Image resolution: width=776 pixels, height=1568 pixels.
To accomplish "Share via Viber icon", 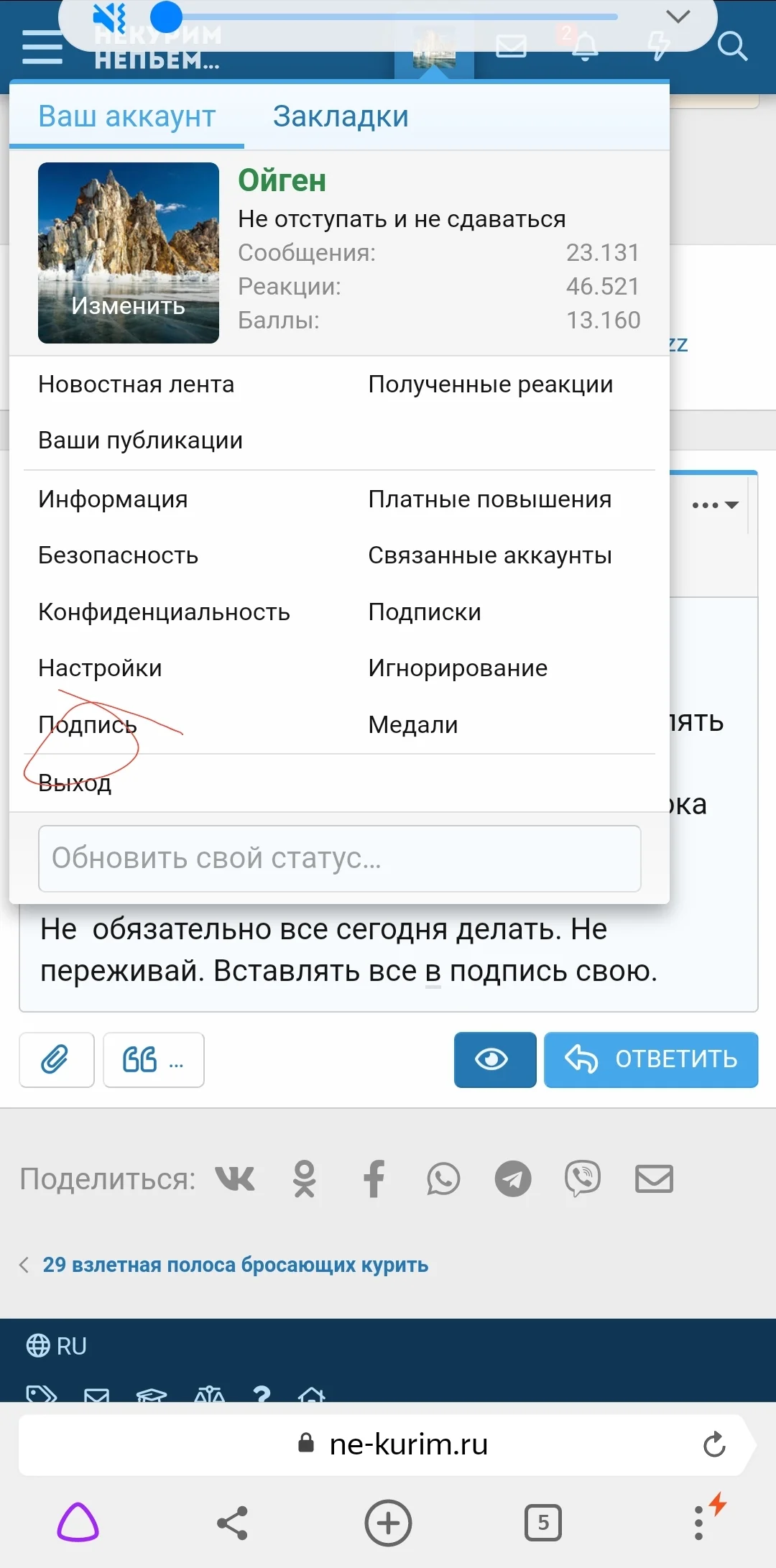I will pyautogui.click(x=582, y=1179).
